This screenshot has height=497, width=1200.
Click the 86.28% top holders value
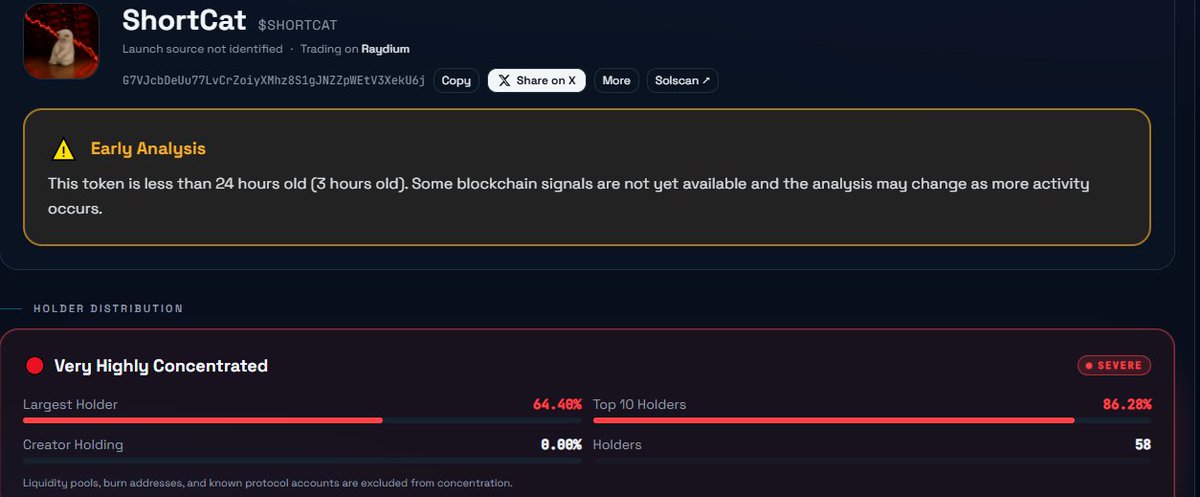(1127, 405)
